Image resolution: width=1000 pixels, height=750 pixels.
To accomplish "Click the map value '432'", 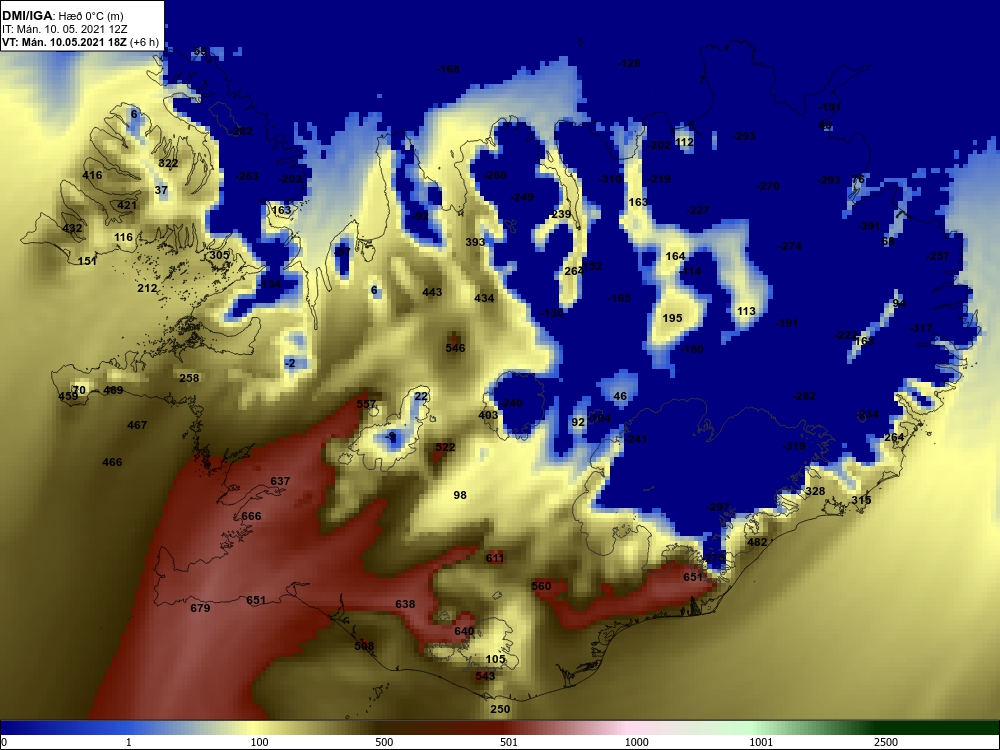I will point(72,228).
